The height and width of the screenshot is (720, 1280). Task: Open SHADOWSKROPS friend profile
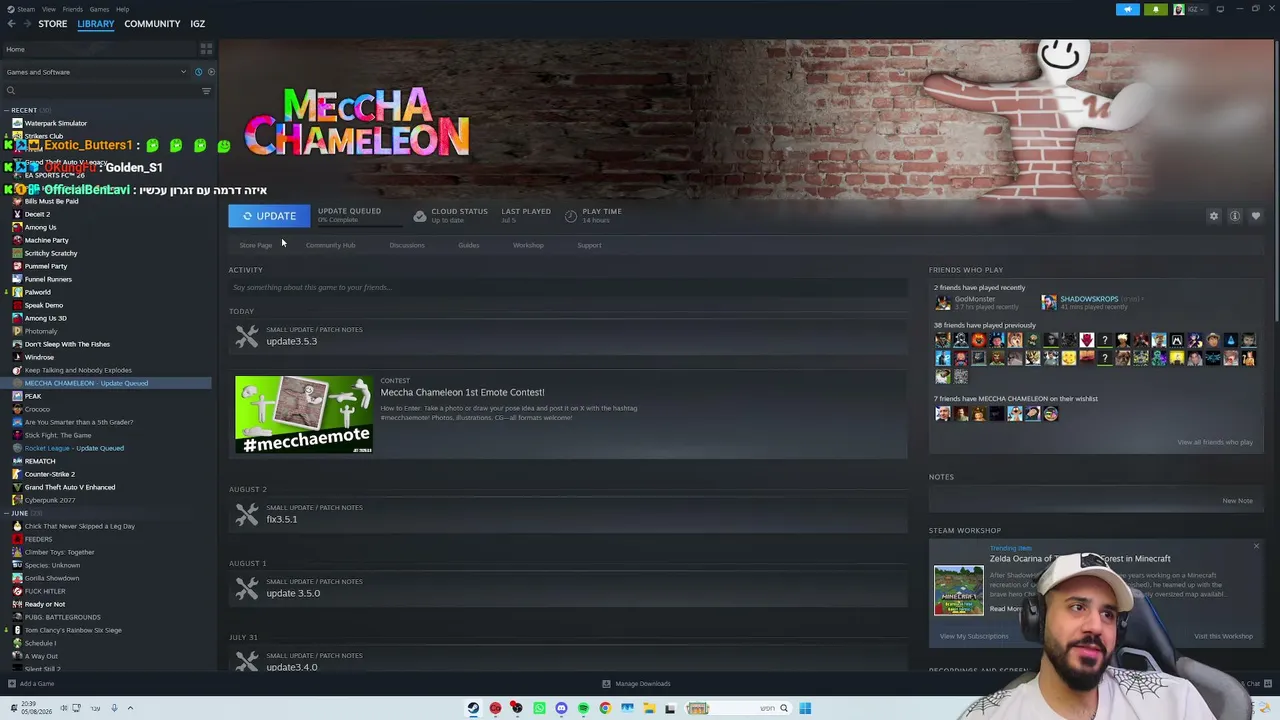pos(1089,299)
